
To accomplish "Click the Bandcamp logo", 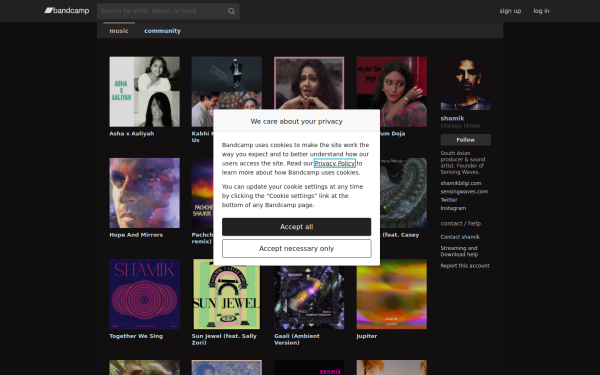I will coord(67,10).
